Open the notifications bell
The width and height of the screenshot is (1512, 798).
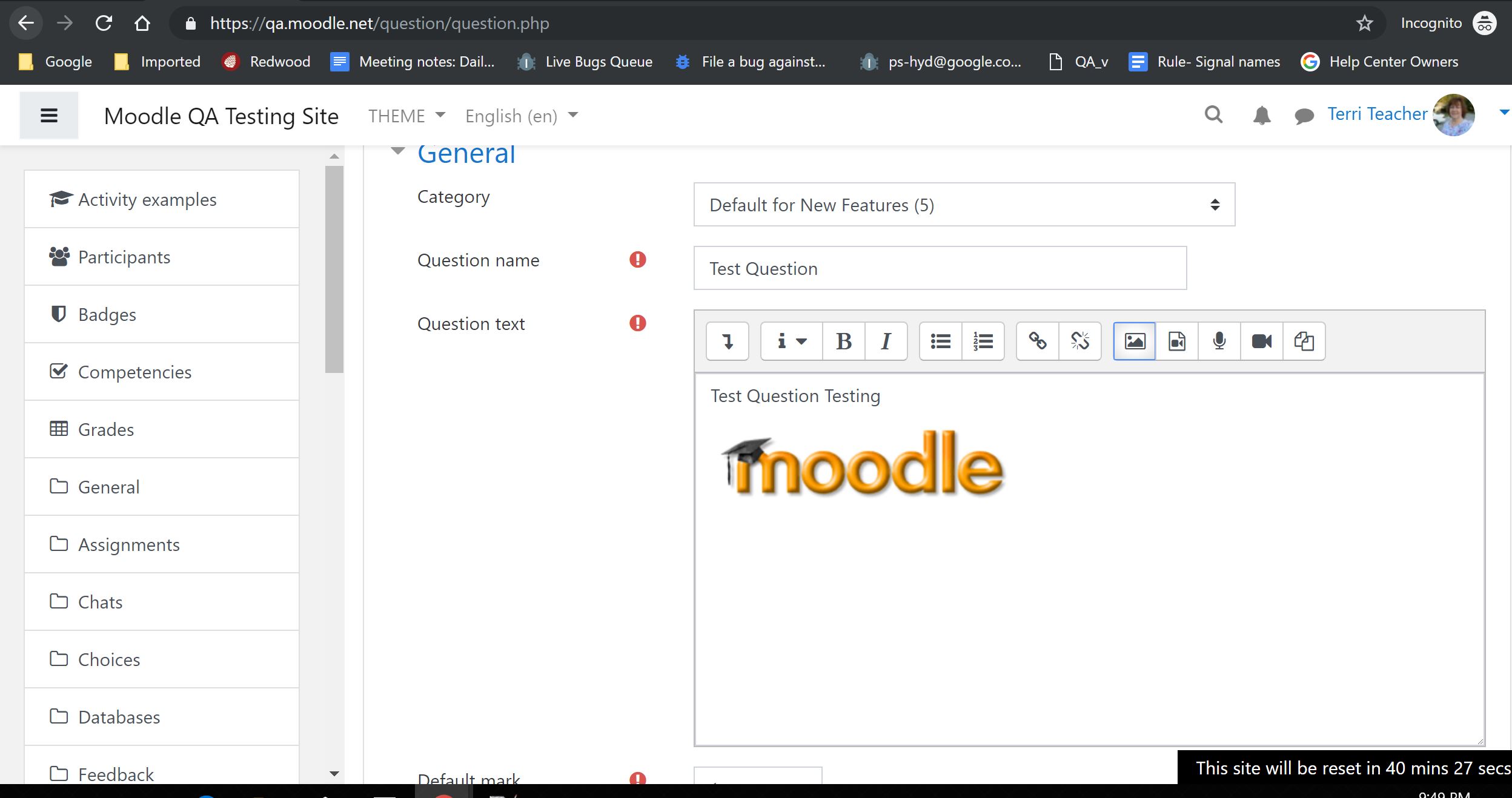tap(1261, 115)
